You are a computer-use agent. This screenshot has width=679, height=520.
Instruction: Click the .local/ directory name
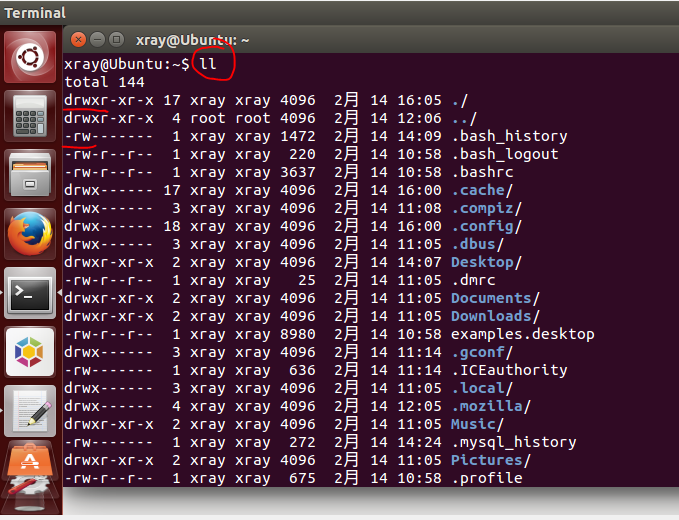pyautogui.click(x=482, y=388)
